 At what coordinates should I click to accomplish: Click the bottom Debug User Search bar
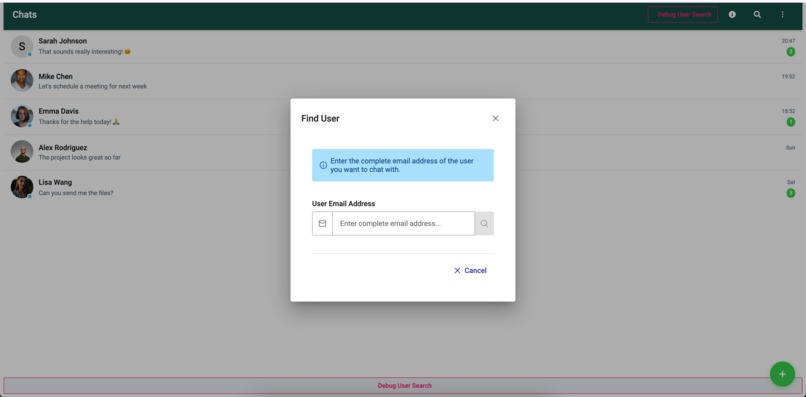click(403, 386)
